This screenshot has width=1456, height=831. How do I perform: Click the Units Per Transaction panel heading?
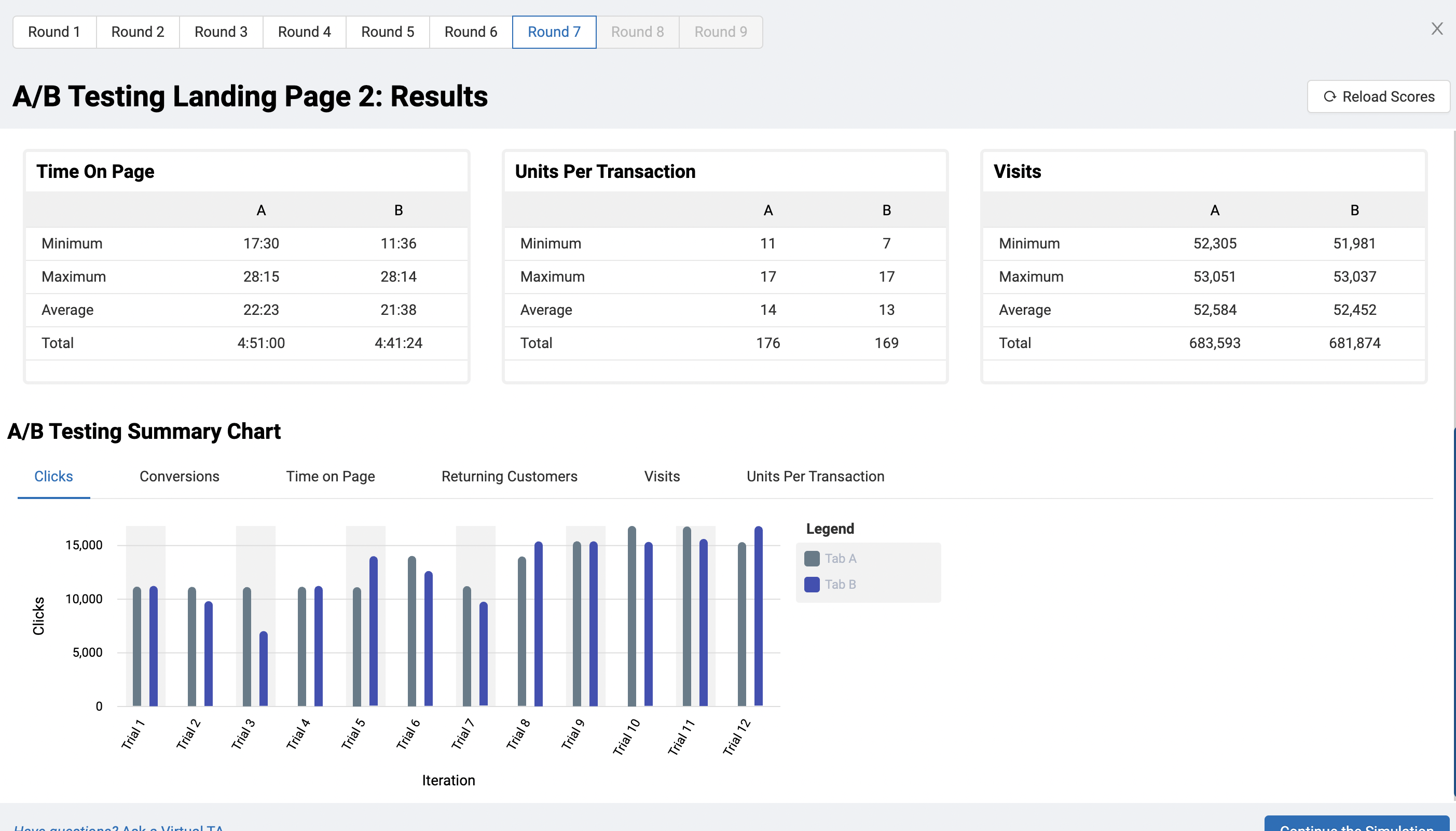point(605,171)
